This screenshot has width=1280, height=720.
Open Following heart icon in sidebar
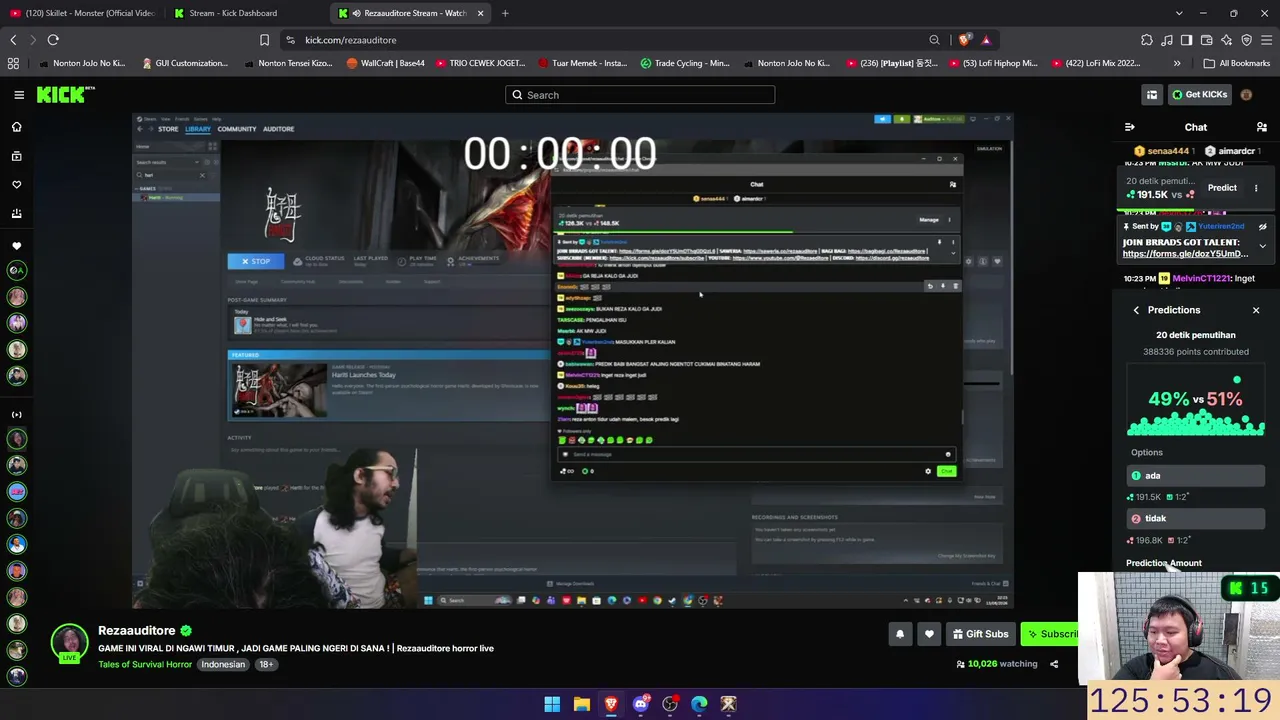[x=16, y=185]
